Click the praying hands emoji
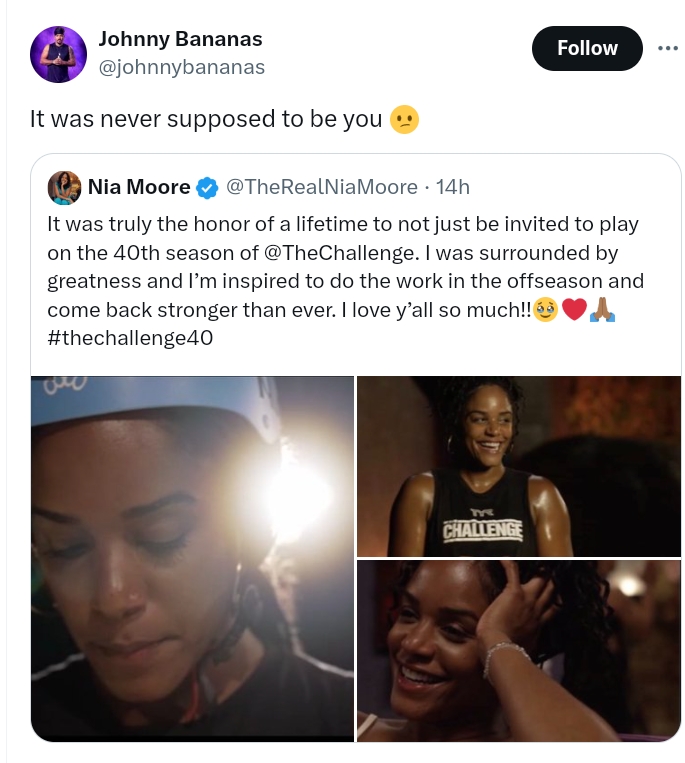 (x=602, y=310)
